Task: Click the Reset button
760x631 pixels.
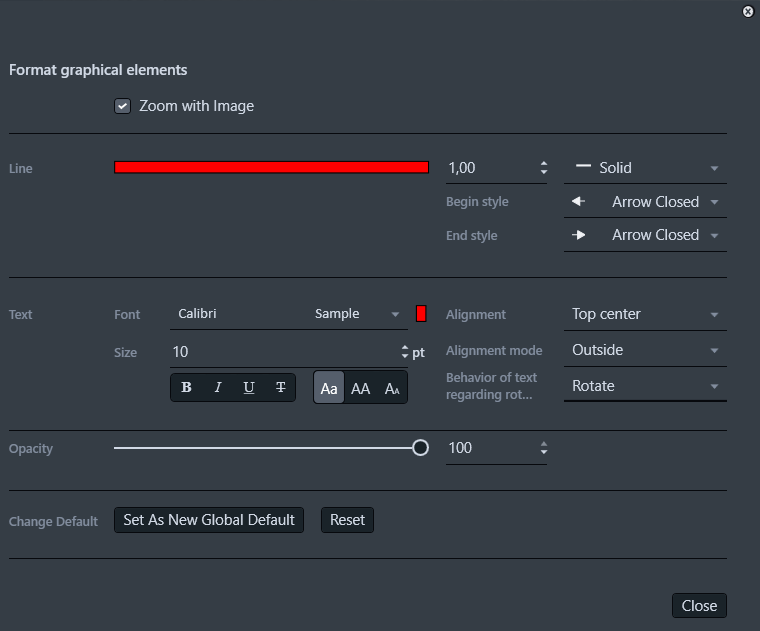Action: [x=347, y=520]
